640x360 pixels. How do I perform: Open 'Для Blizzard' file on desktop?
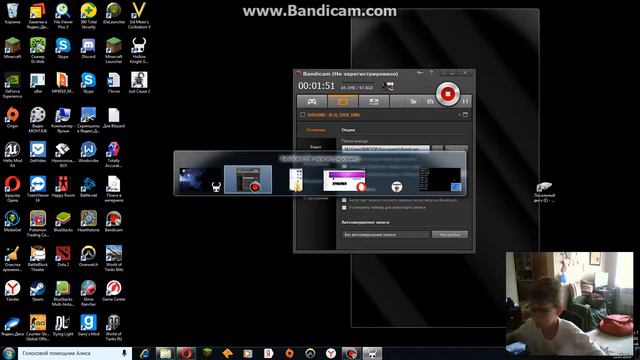(114, 118)
